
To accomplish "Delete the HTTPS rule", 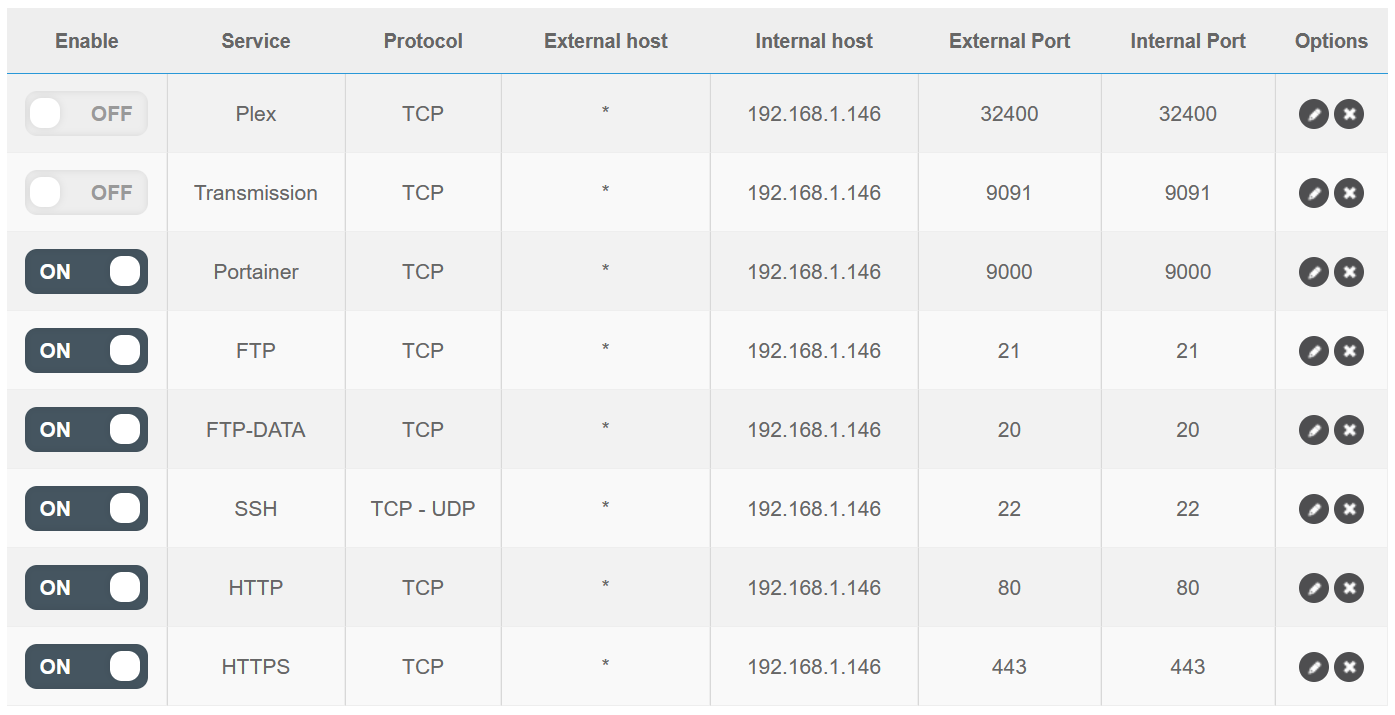I will coord(1349,667).
